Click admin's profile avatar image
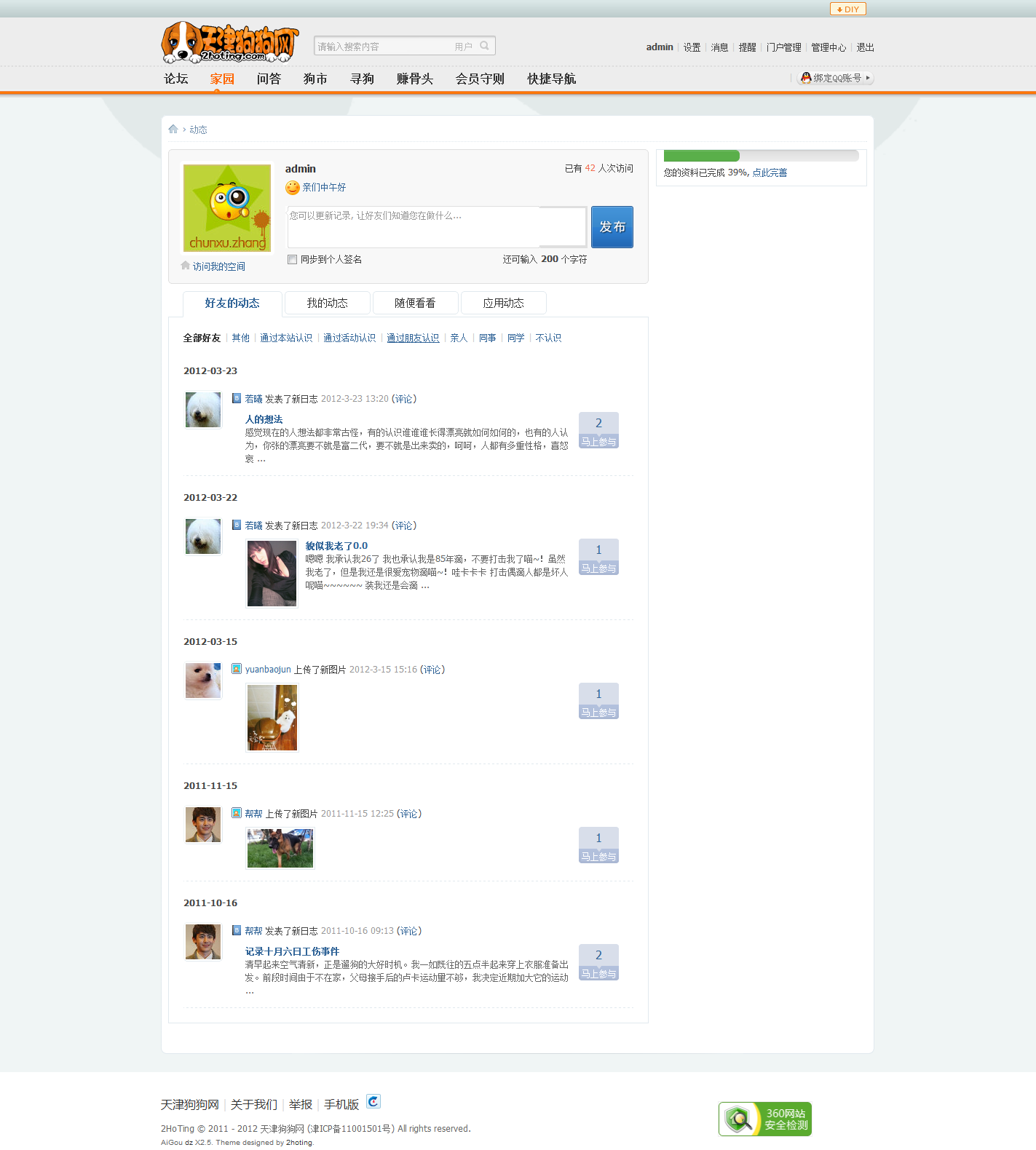The width and height of the screenshot is (1036, 1150). pyautogui.click(x=227, y=208)
